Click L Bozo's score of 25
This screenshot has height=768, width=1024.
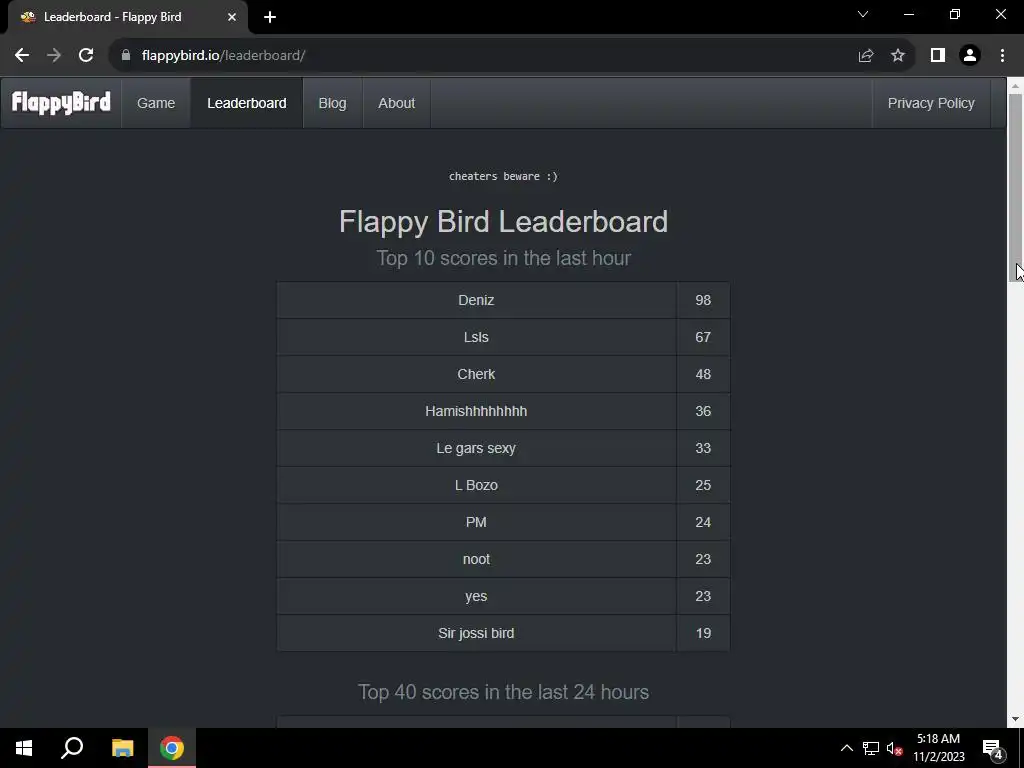703,485
